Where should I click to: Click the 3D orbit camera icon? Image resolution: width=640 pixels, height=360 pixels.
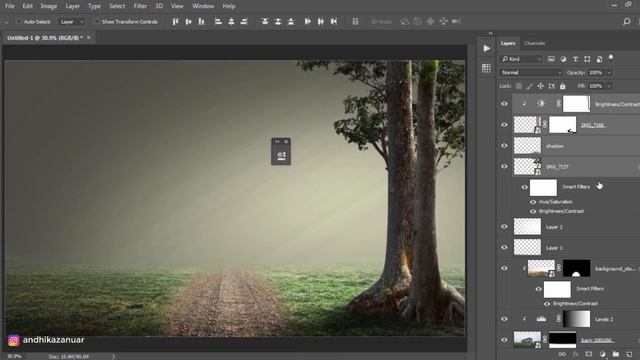[404, 22]
